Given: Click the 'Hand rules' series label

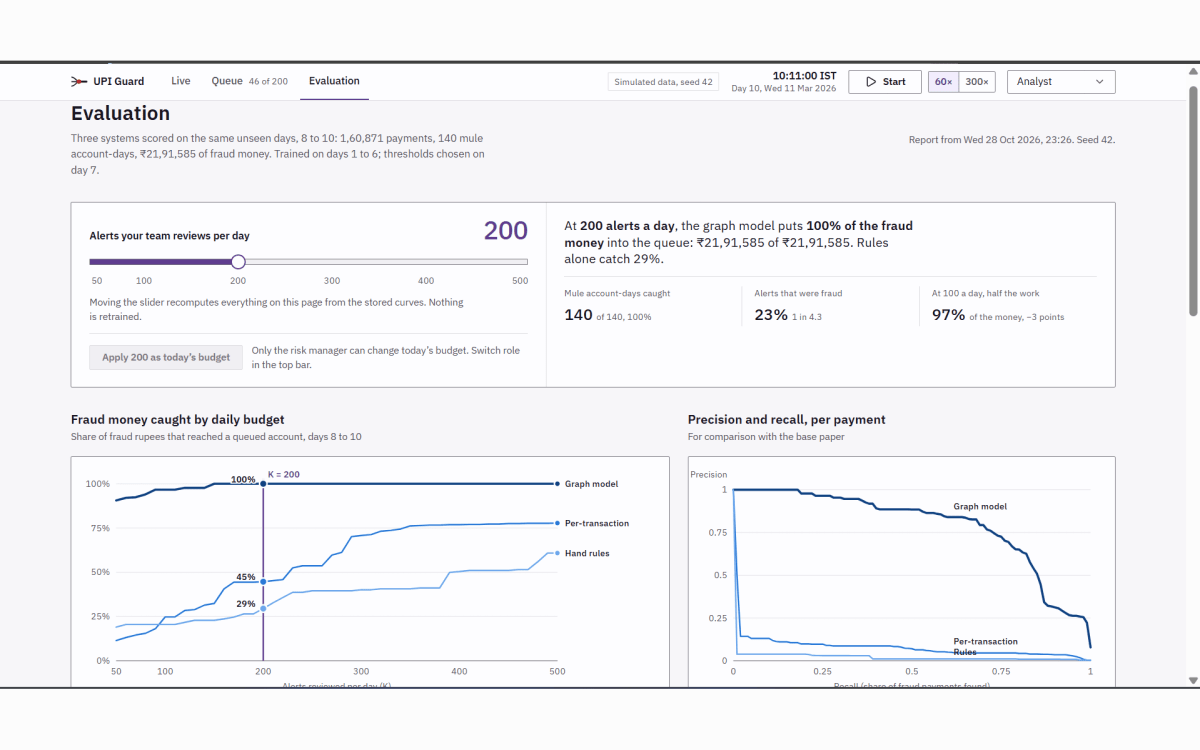Looking at the screenshot, I should click(x=587, y=553).
